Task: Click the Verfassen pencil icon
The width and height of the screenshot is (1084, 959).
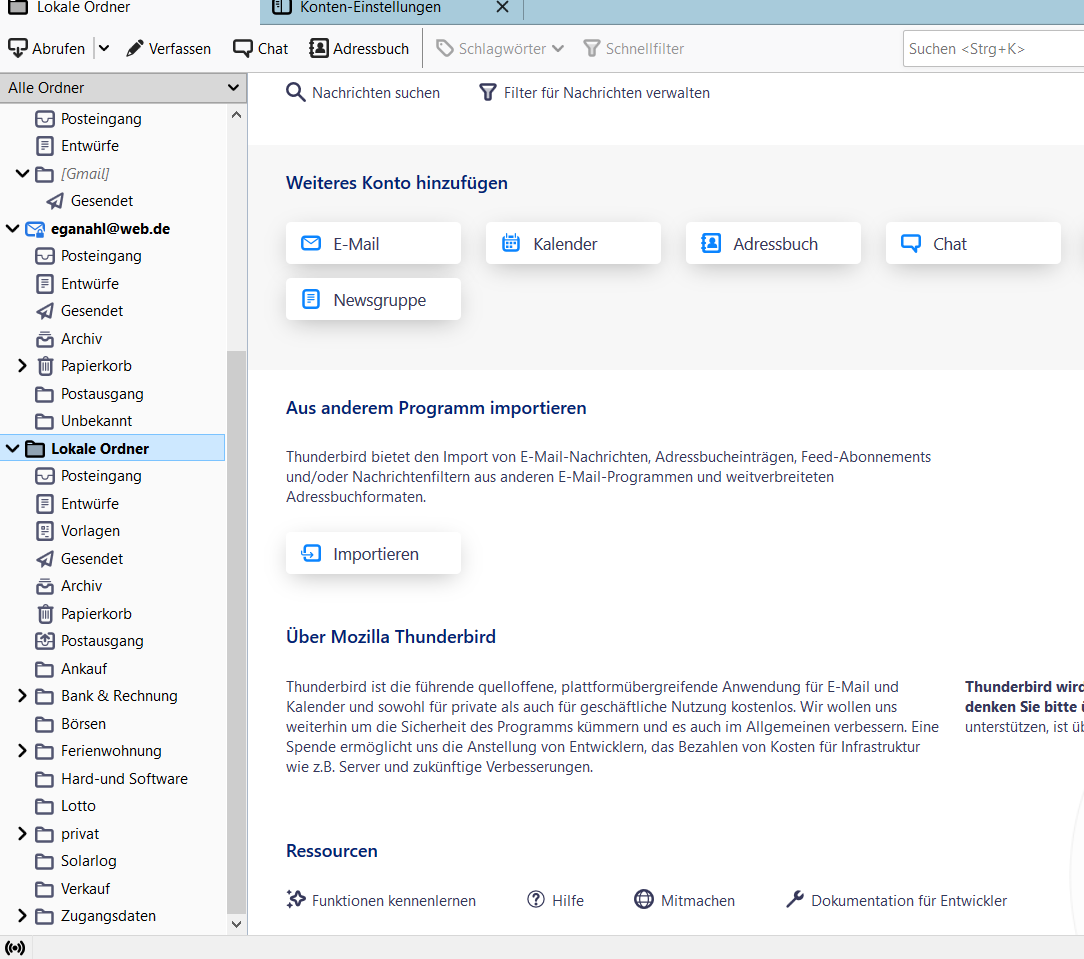Action: click(x=135, y=48)
